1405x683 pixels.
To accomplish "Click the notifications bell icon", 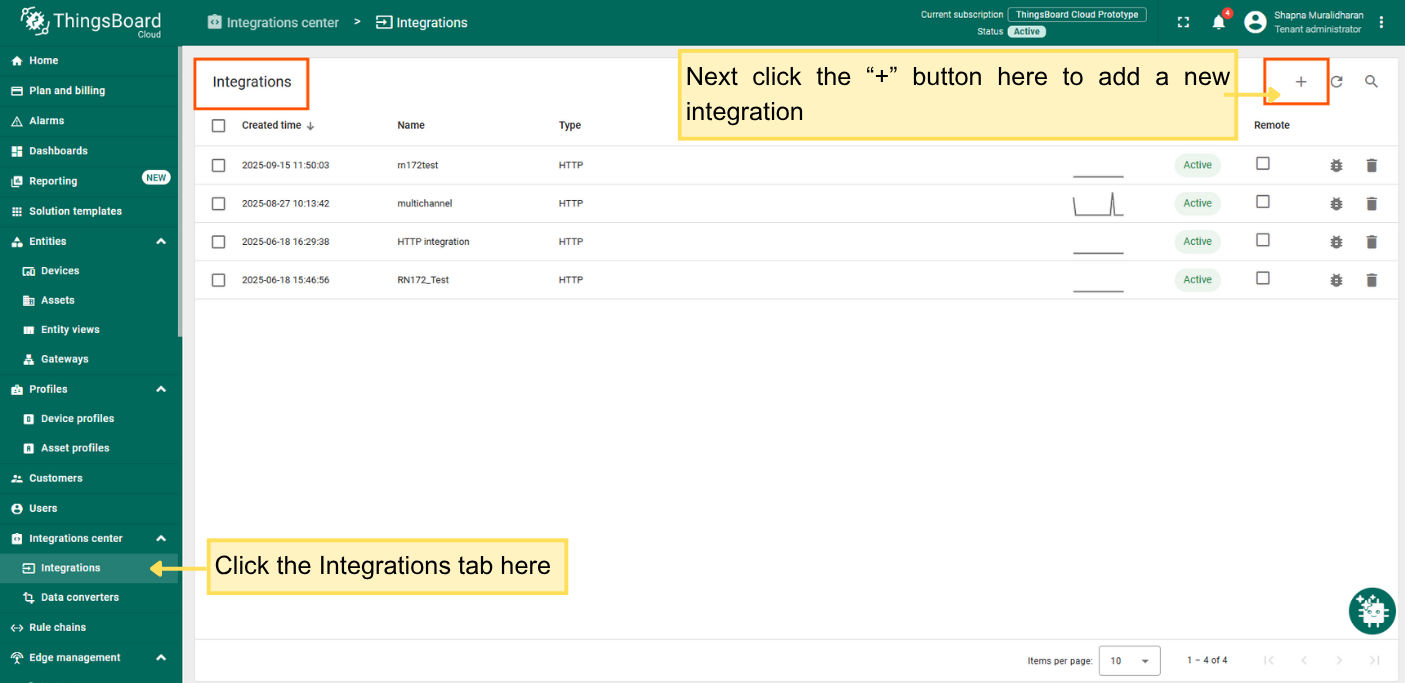I will [1218, 22].
